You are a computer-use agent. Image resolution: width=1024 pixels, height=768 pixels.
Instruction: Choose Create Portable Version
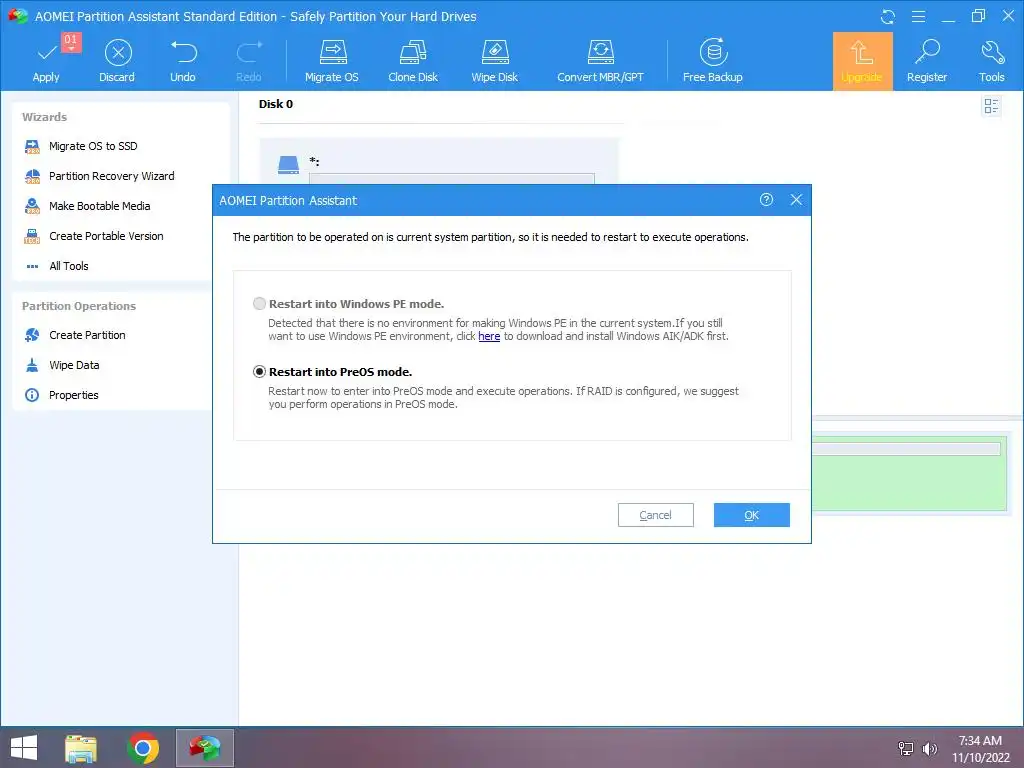[94, 236]
